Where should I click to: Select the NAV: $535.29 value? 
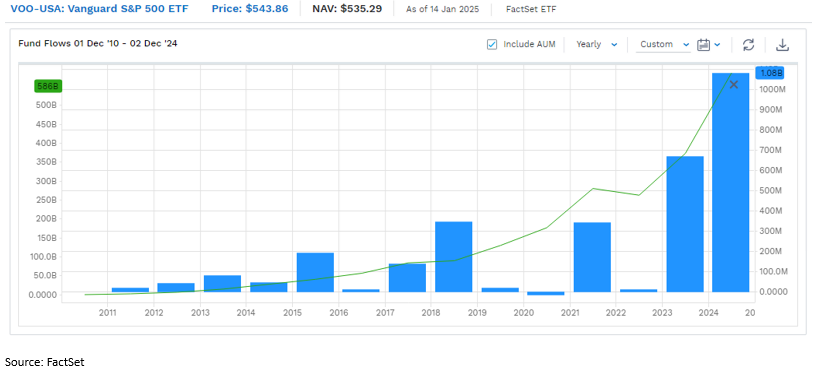[x=347, y=9]
